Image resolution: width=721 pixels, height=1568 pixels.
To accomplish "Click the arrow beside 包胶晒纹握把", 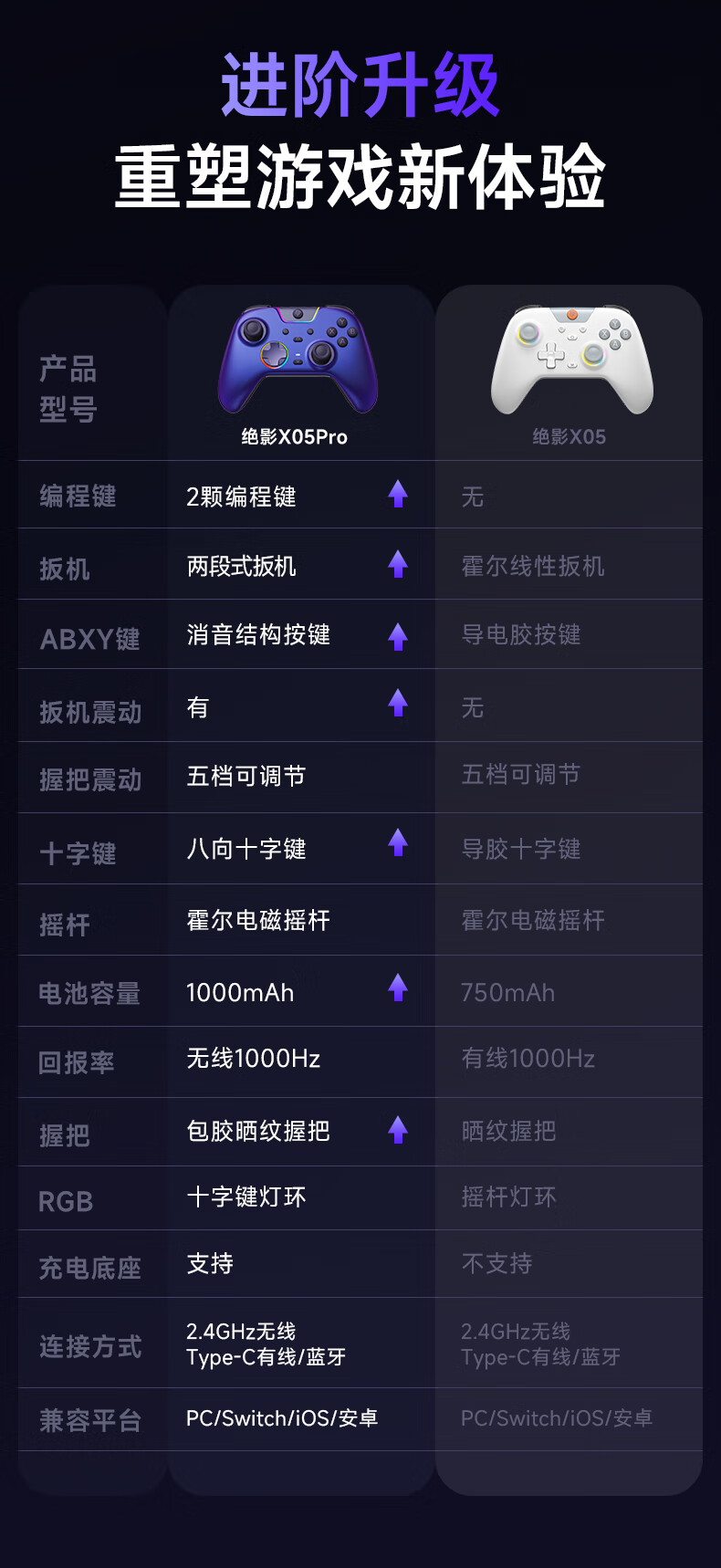I will coord(398,1129).
